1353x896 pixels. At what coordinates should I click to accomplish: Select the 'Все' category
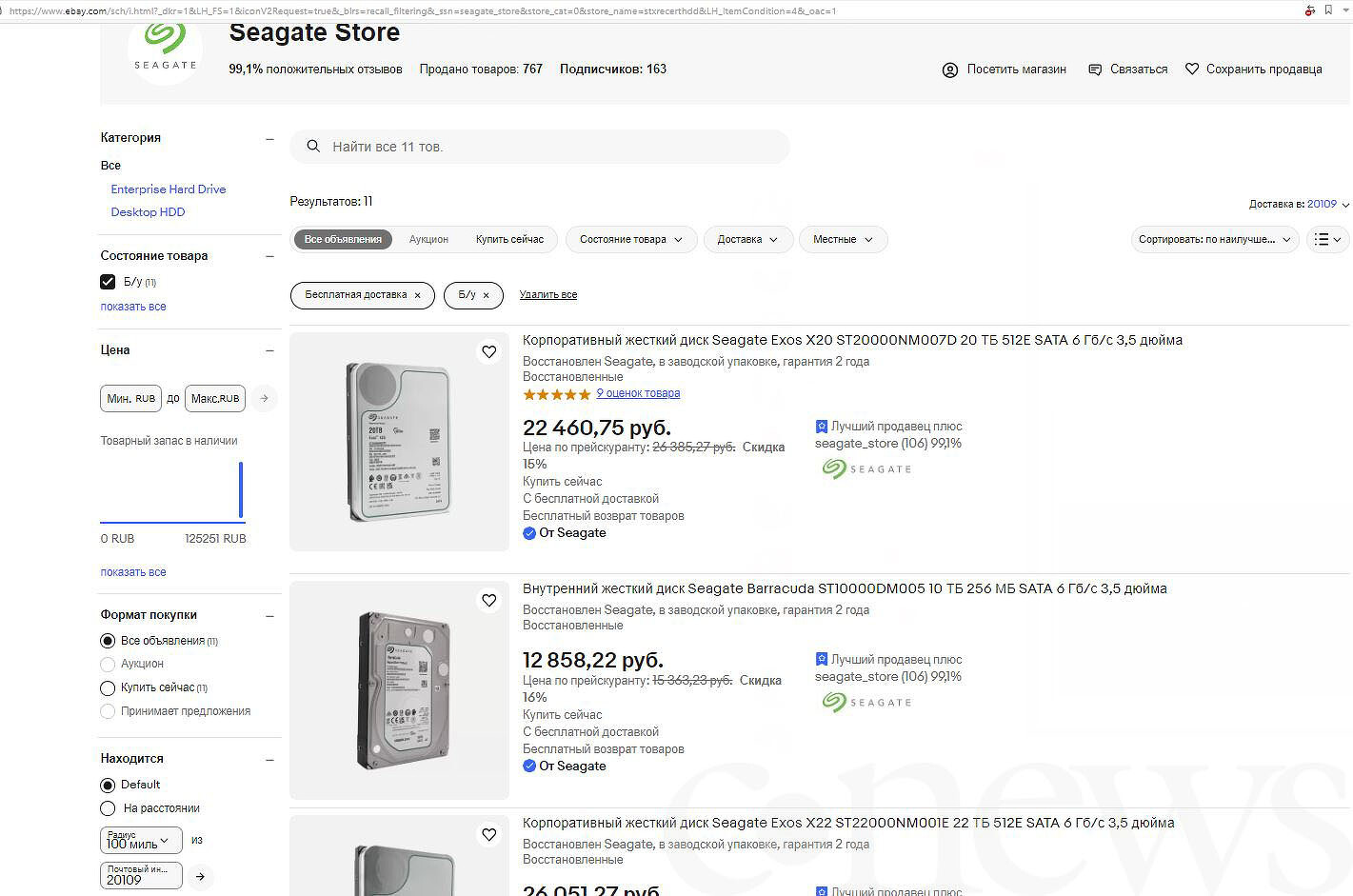110,166
